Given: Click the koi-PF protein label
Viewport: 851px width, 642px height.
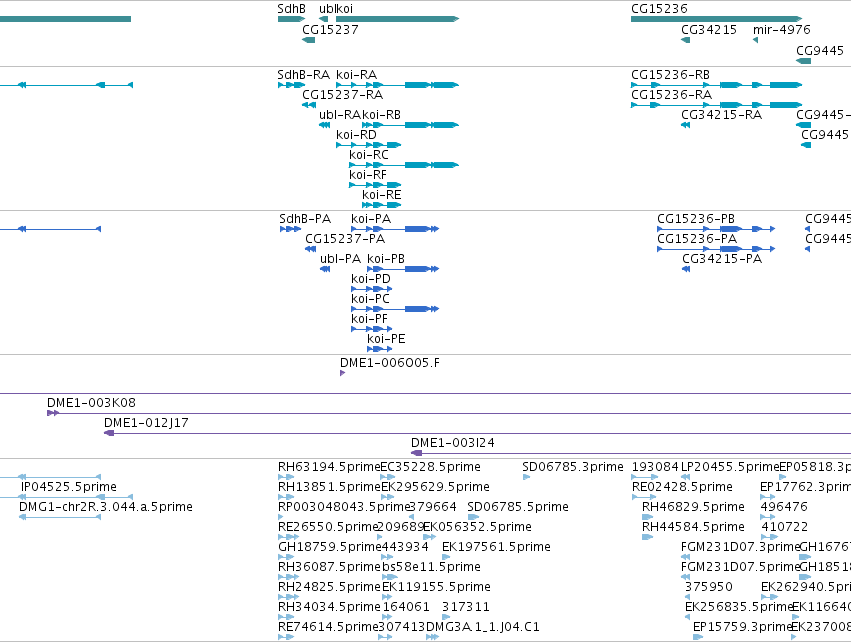Looking at the screenshot, I should 370,320.
